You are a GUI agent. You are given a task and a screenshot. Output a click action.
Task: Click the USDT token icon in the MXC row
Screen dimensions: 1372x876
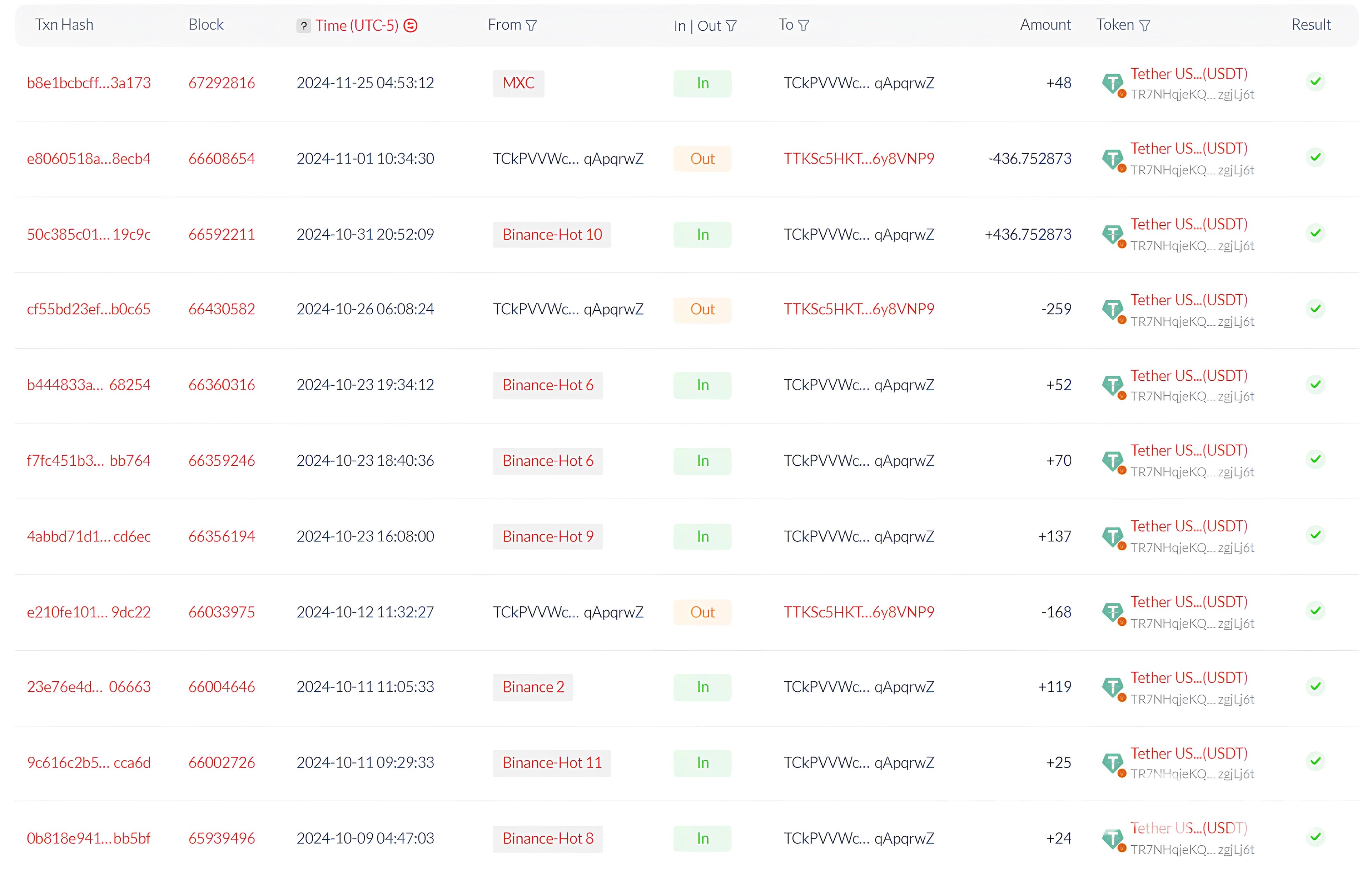click(1113, 84)
